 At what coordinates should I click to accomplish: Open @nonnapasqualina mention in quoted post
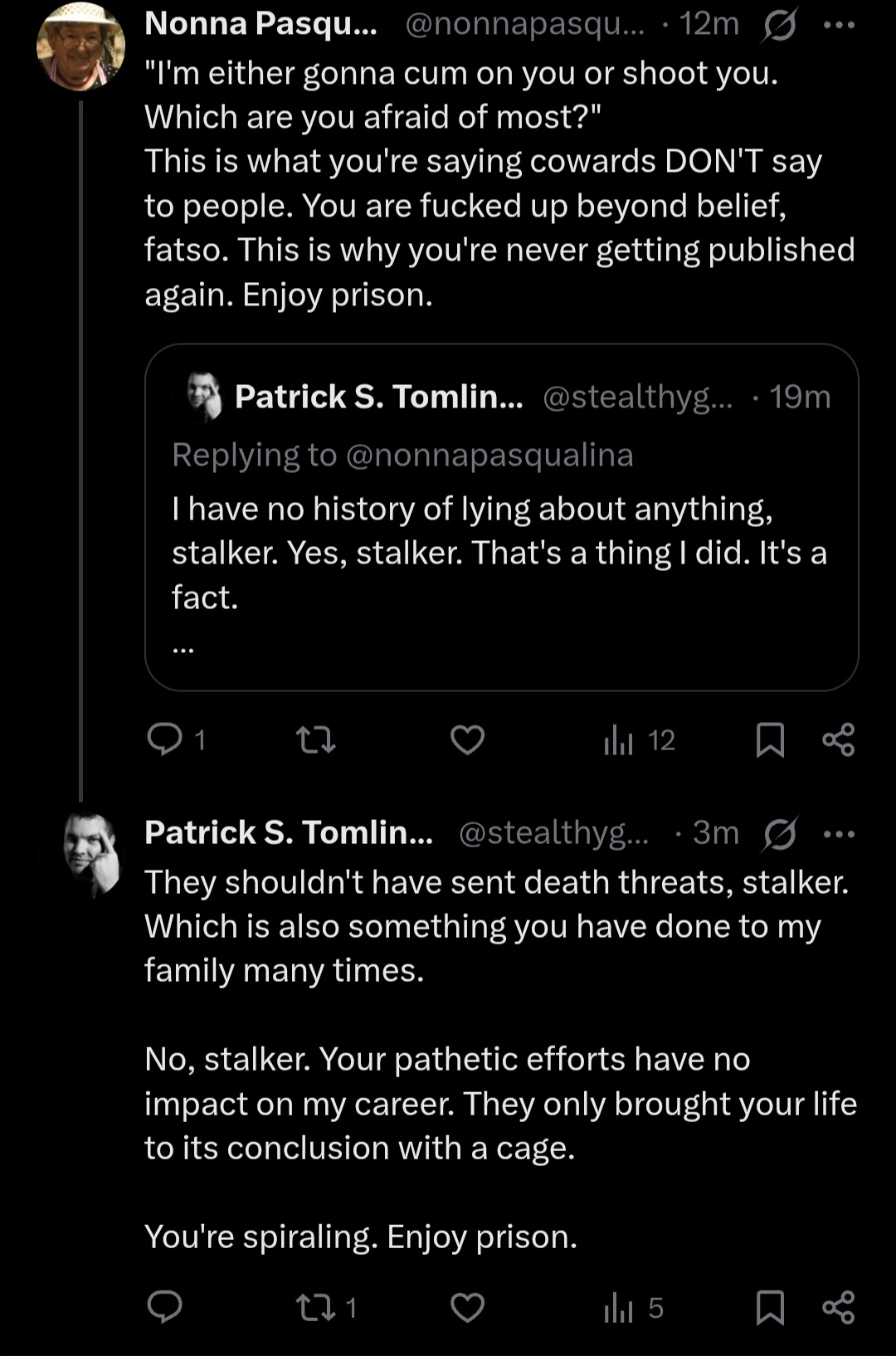point(489,455)
